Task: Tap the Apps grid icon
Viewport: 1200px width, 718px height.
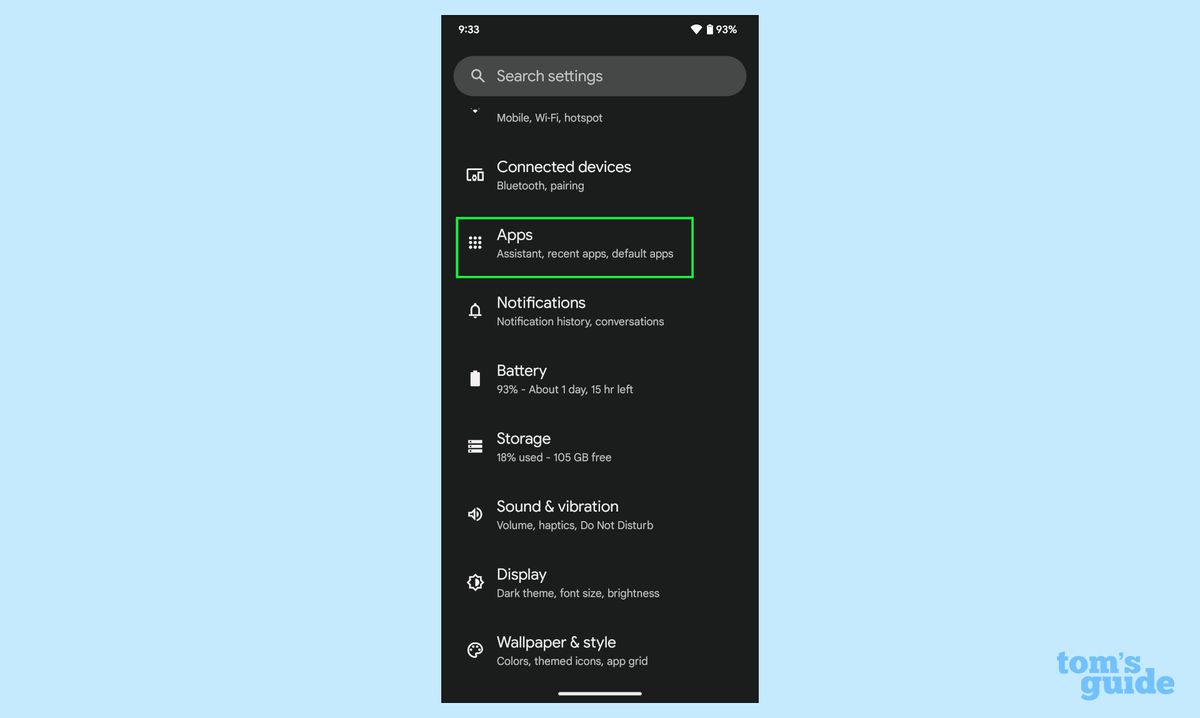Action: coord(475,242)
